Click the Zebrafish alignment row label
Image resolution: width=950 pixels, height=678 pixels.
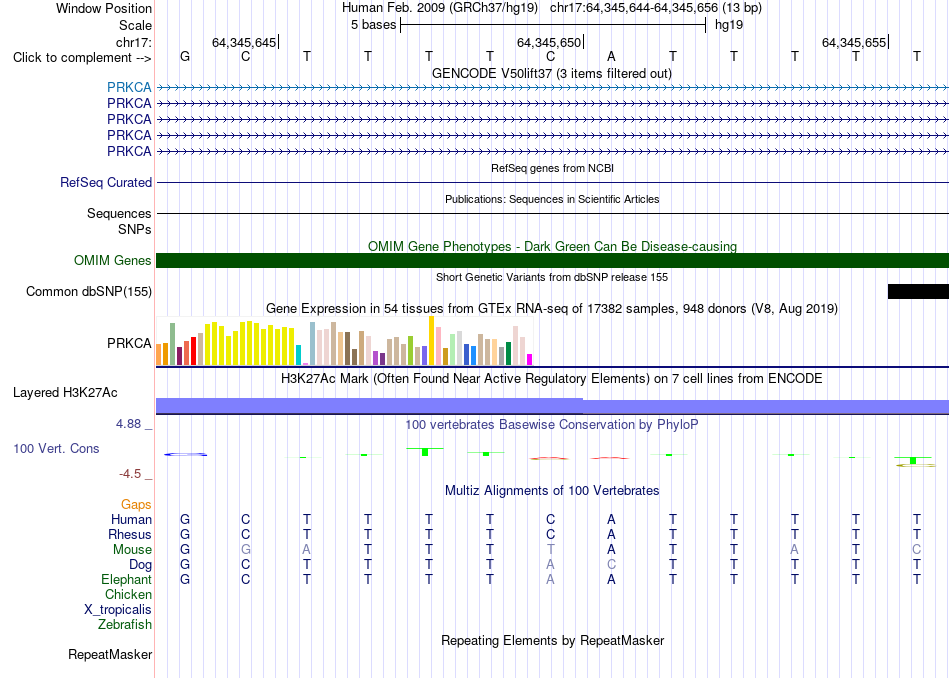[x=125, y=624]
